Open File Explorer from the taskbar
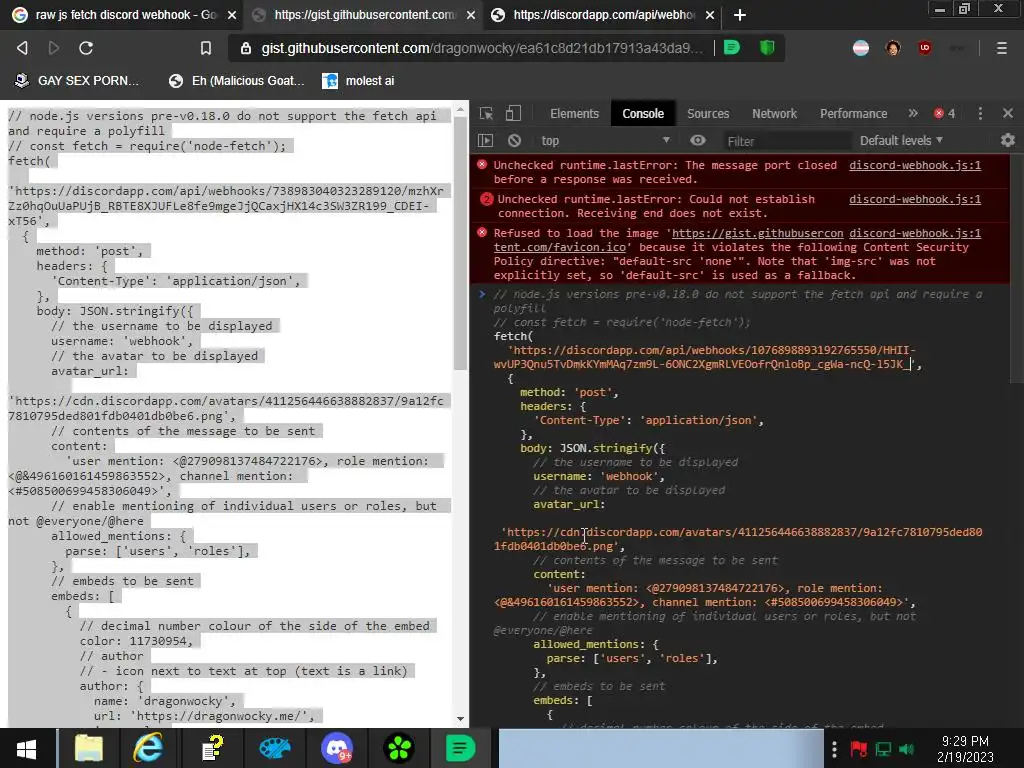The image size is (1024, 768). point(89,748)
